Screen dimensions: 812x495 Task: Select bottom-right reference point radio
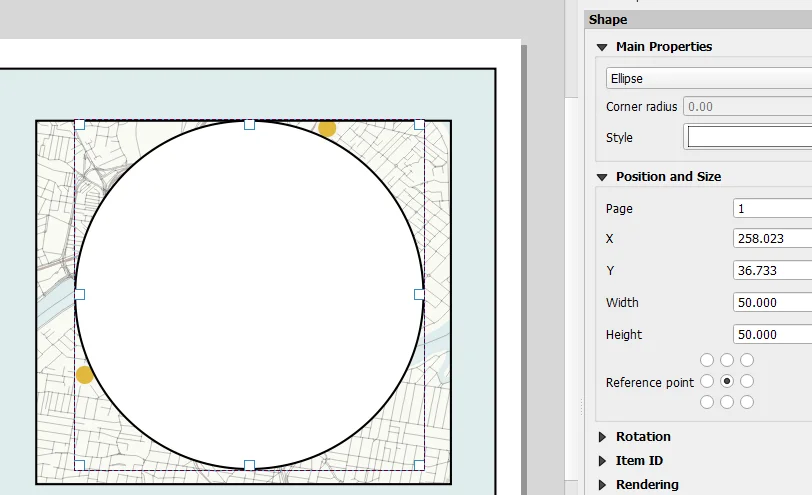[x=747, y=402]
